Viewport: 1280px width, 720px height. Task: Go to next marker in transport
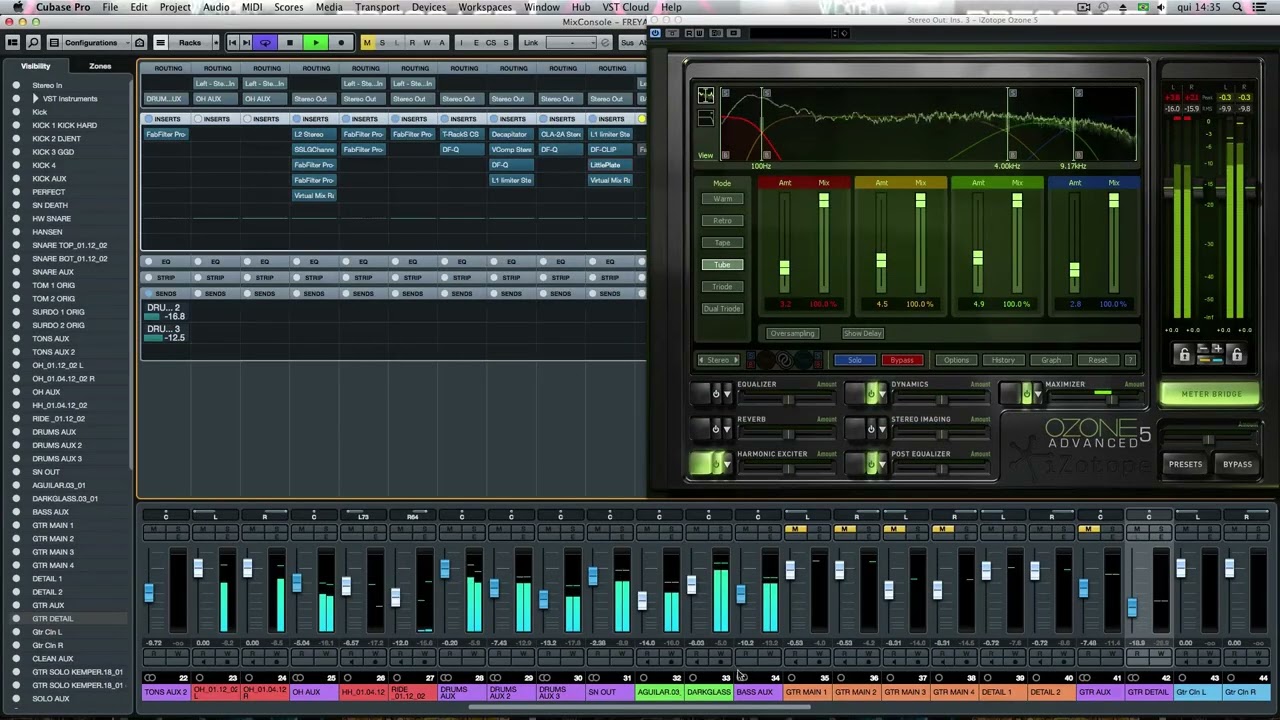(x=247, y=43)
